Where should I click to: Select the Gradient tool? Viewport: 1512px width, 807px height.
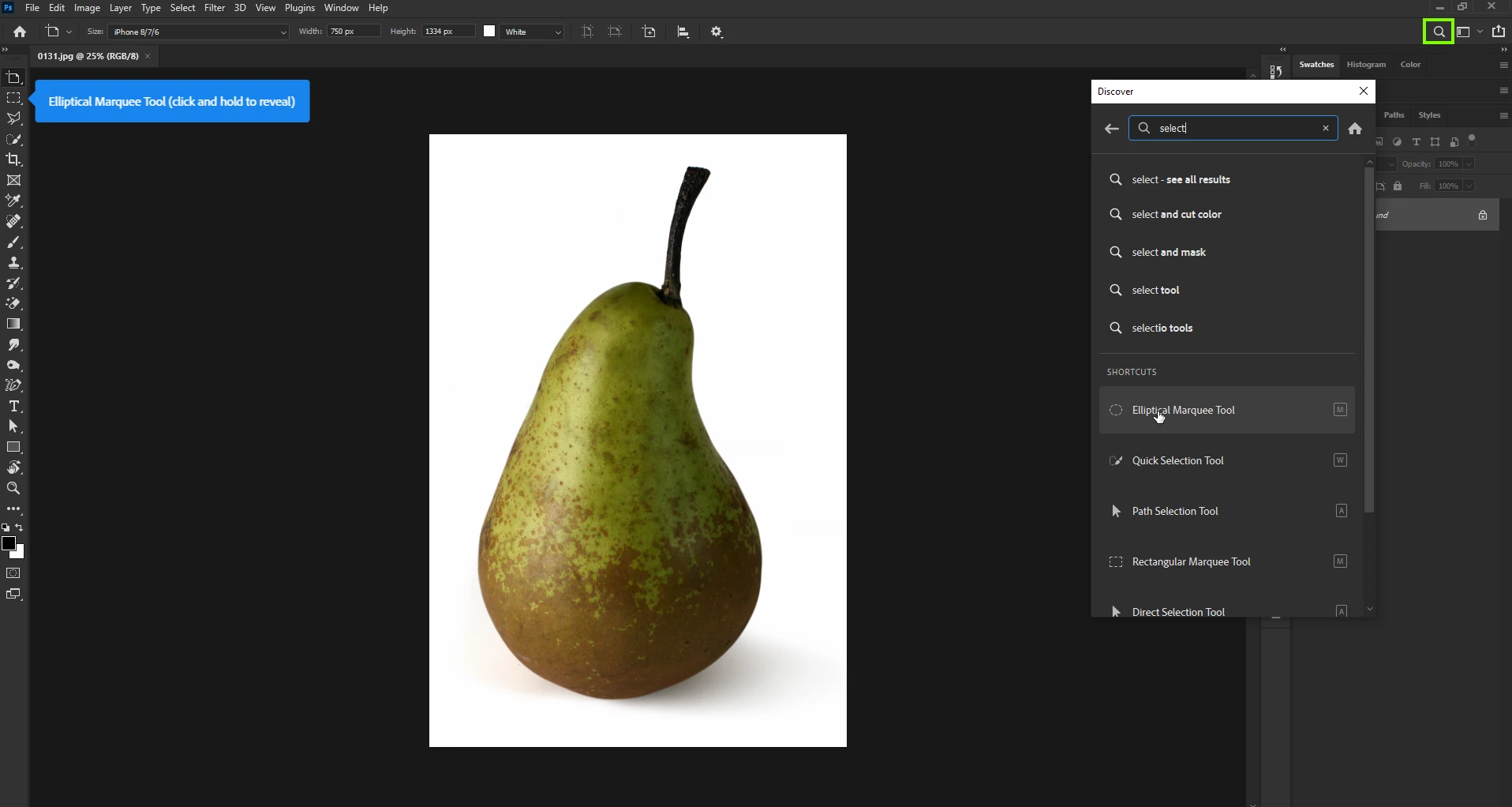pyautogui.click(x=14, y=325)
